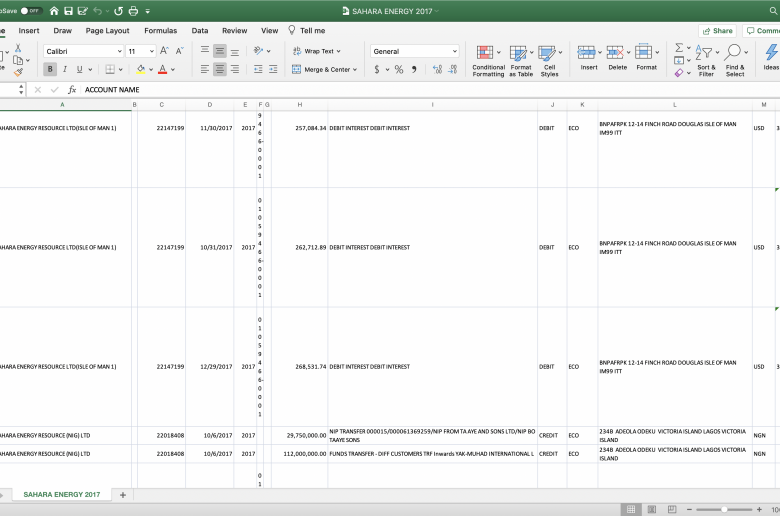This screenshot has width=780, height=516.
Task: Open Cell Styles gallery
Action: (550, 61)
